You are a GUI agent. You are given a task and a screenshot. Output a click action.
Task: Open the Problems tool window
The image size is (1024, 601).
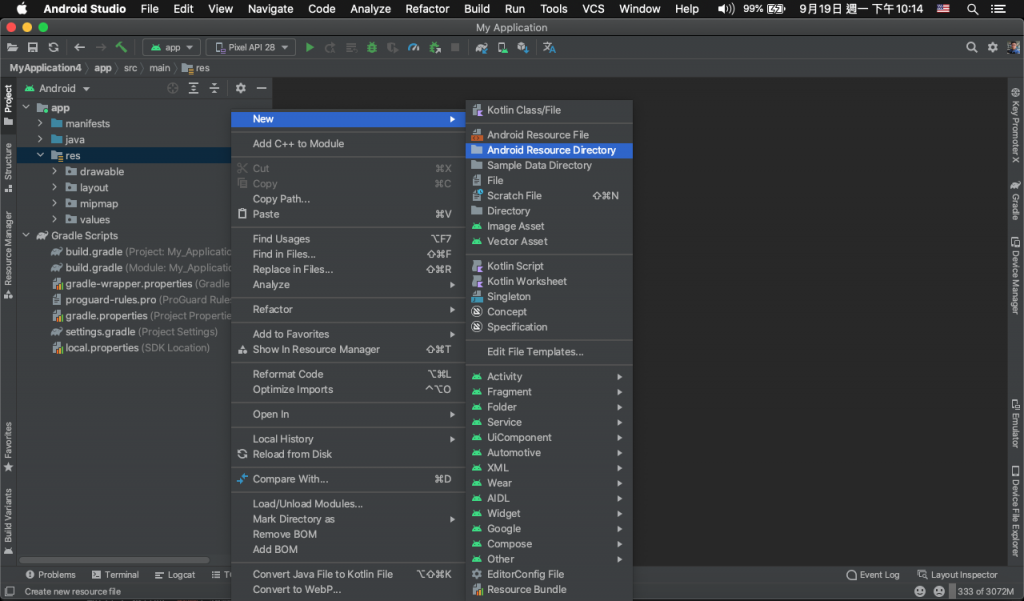[x=50, y=575]
